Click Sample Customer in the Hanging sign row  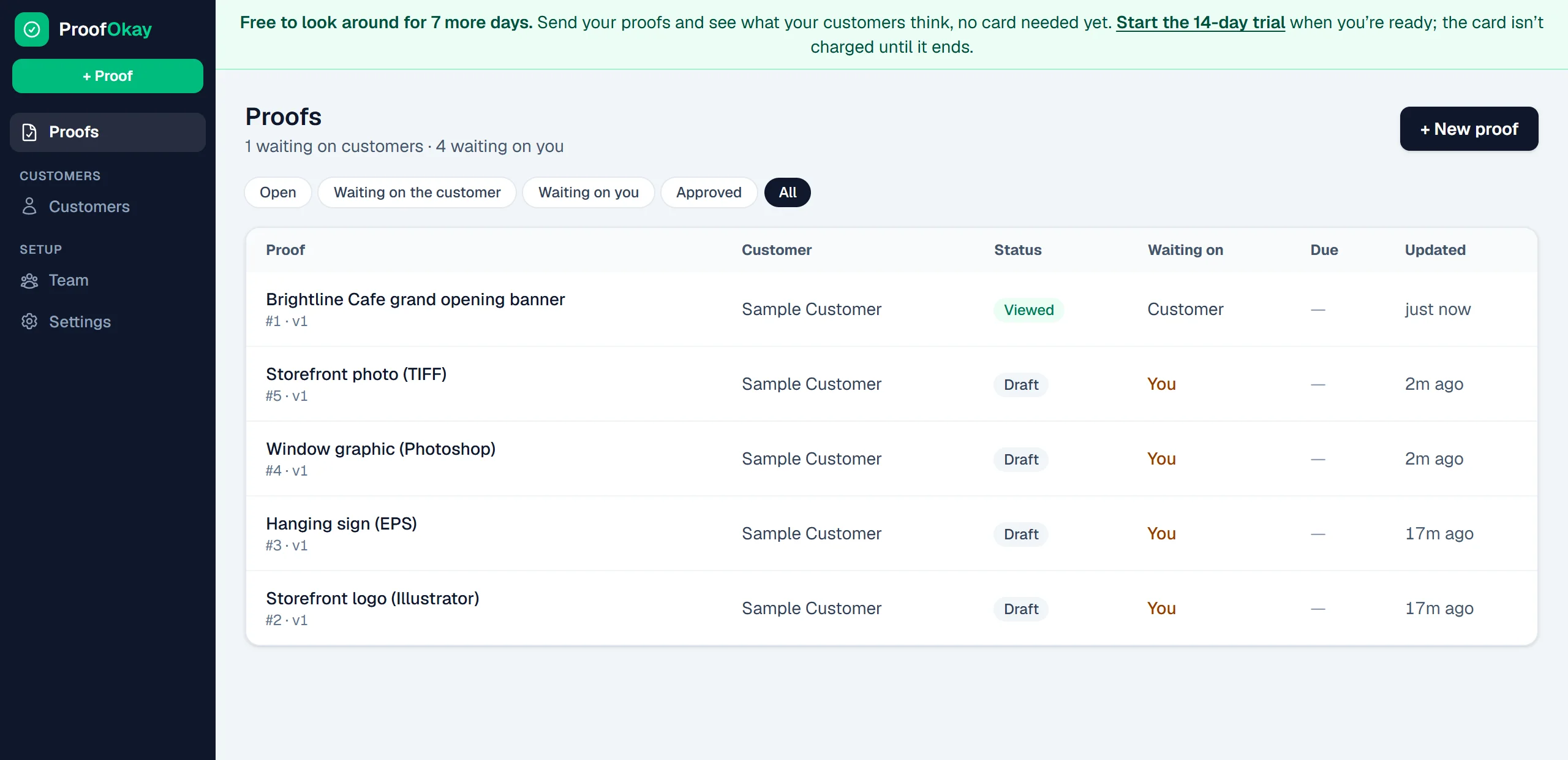click(812, 534)
